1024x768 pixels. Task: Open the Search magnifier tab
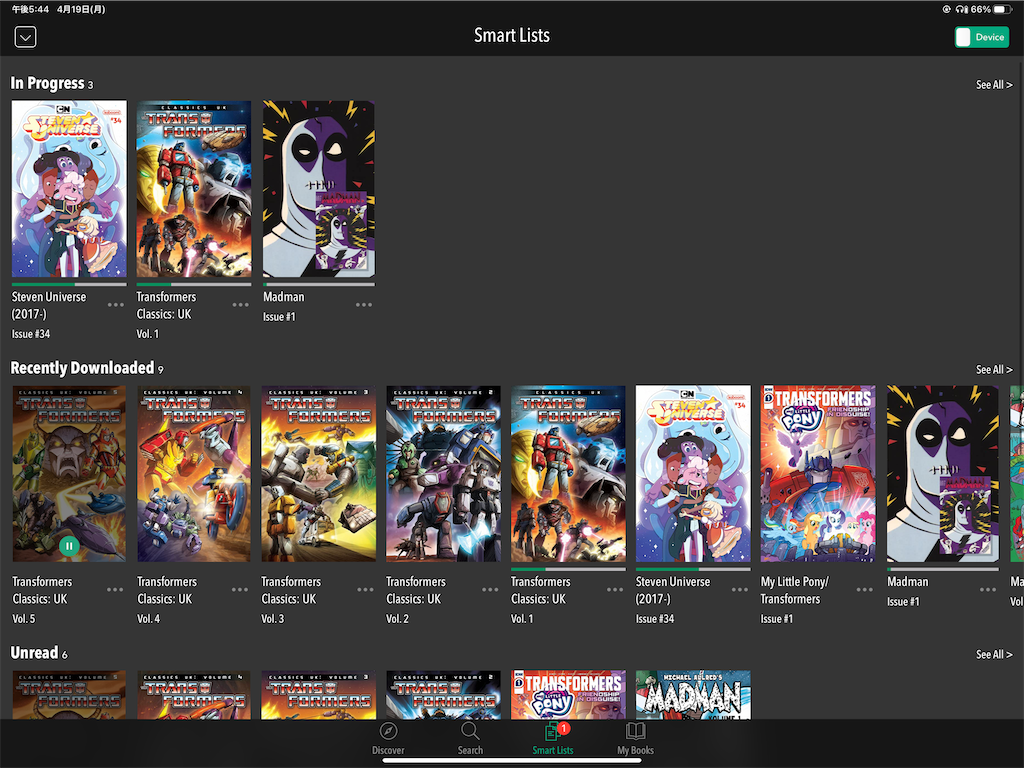tap(470, 731)
